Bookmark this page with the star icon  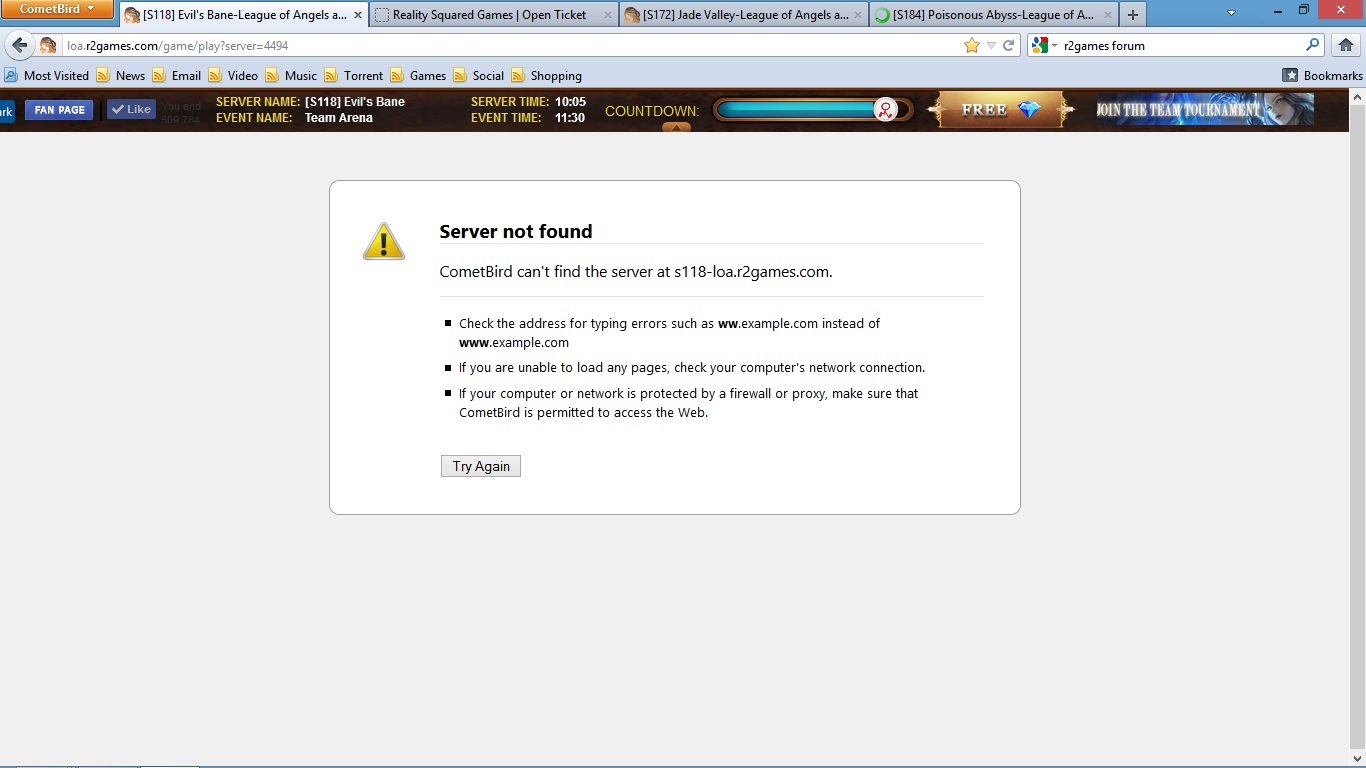pos(971,45)
